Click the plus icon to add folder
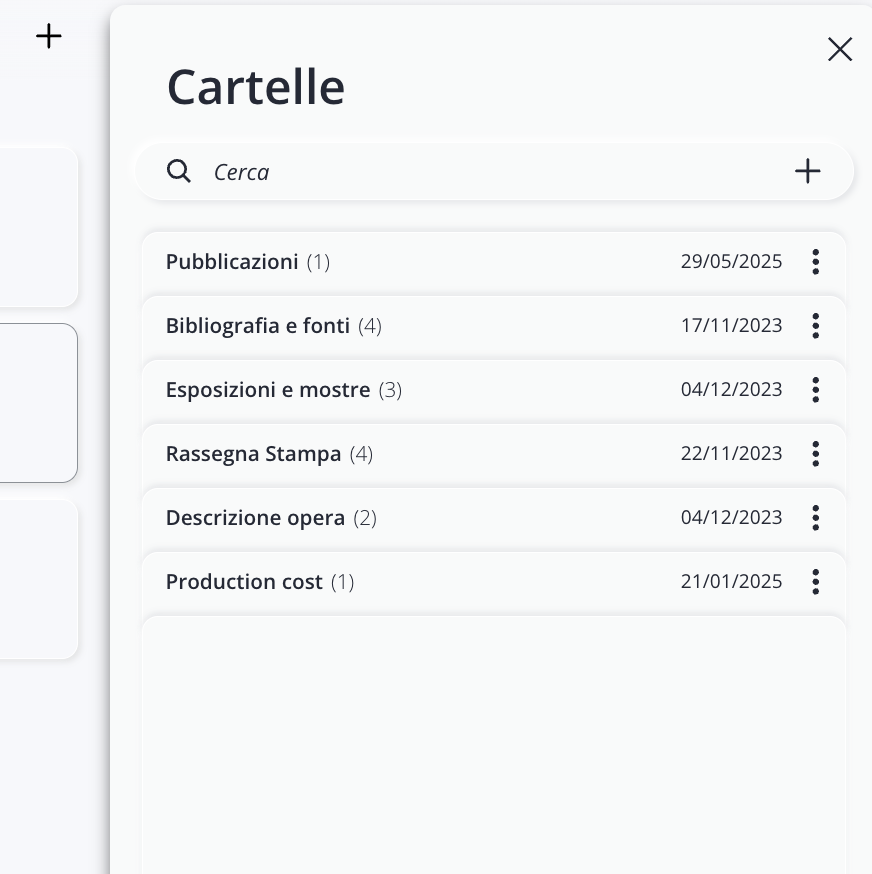Screen dimensions: 872x874 pyautogui.click(x=807, y=171)
